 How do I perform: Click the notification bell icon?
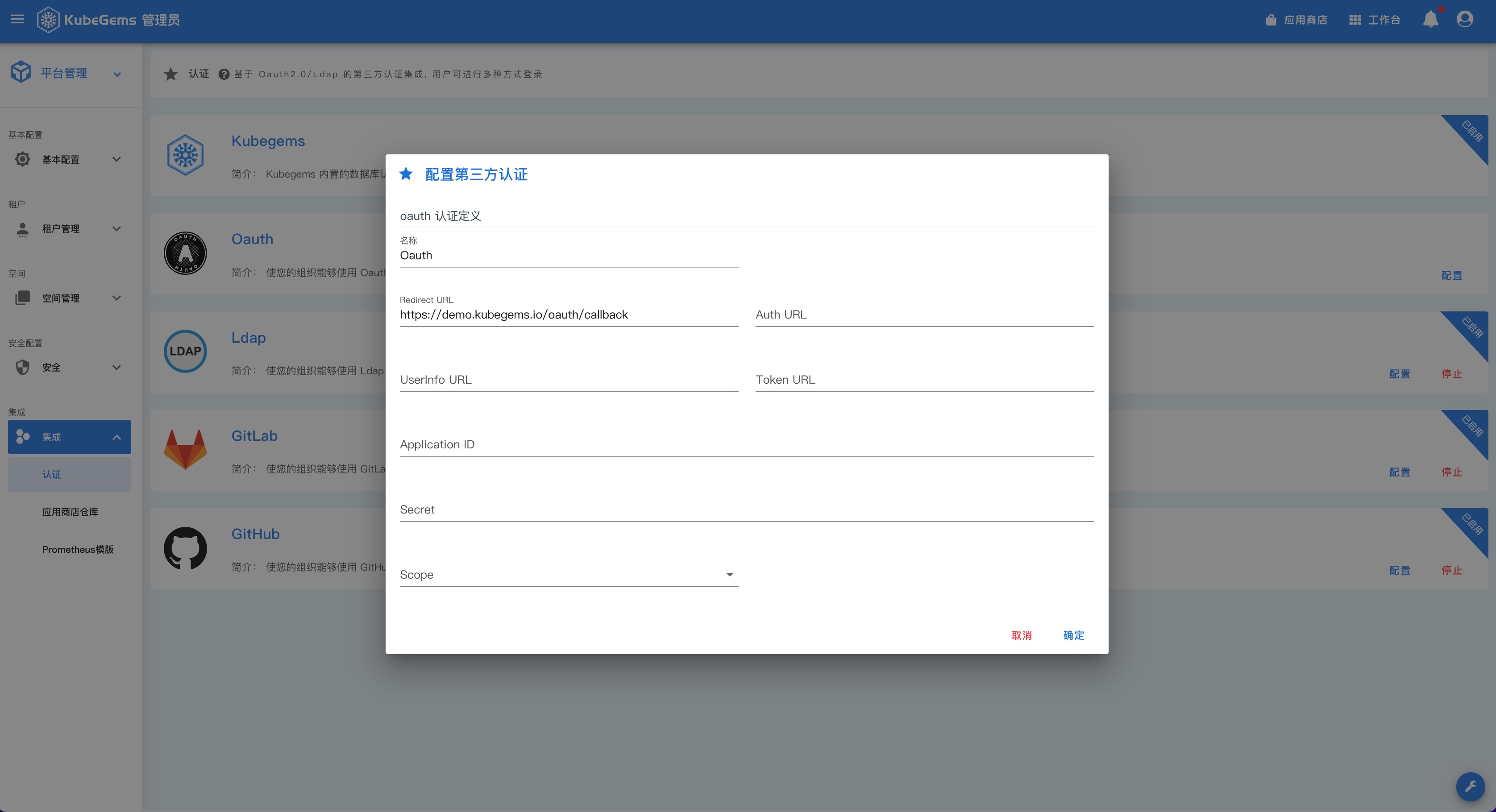1430,20
